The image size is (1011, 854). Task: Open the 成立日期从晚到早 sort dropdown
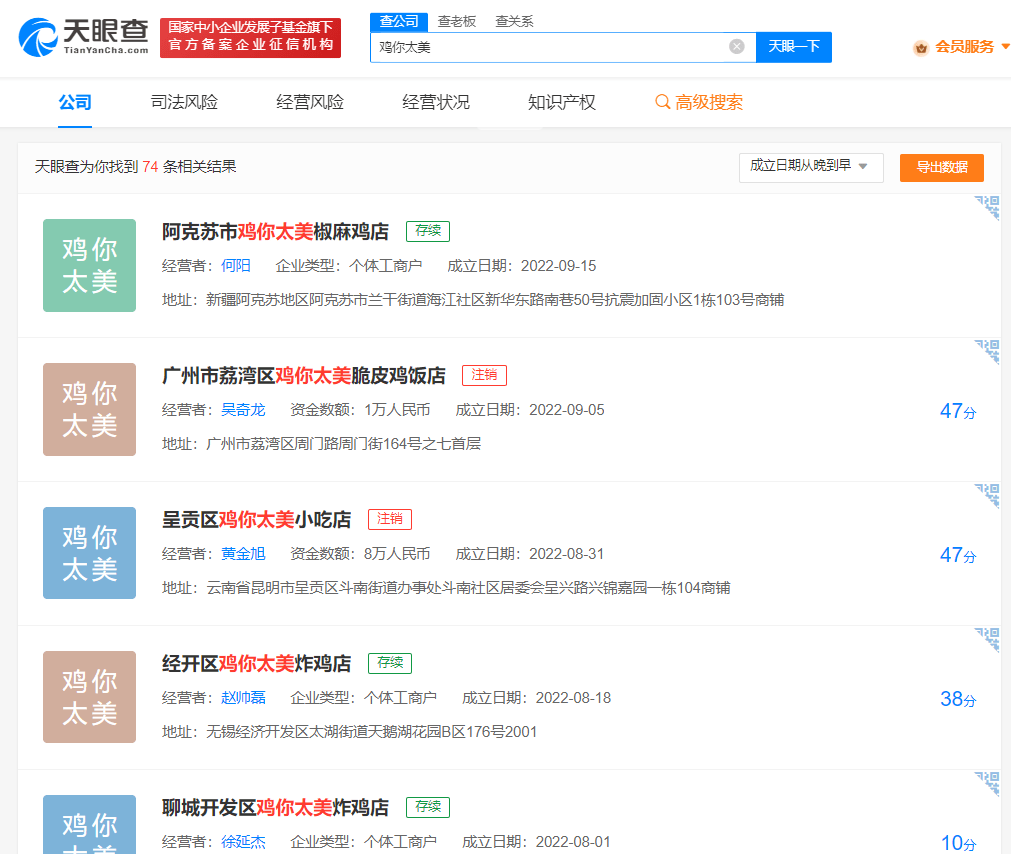coord(810,167)
